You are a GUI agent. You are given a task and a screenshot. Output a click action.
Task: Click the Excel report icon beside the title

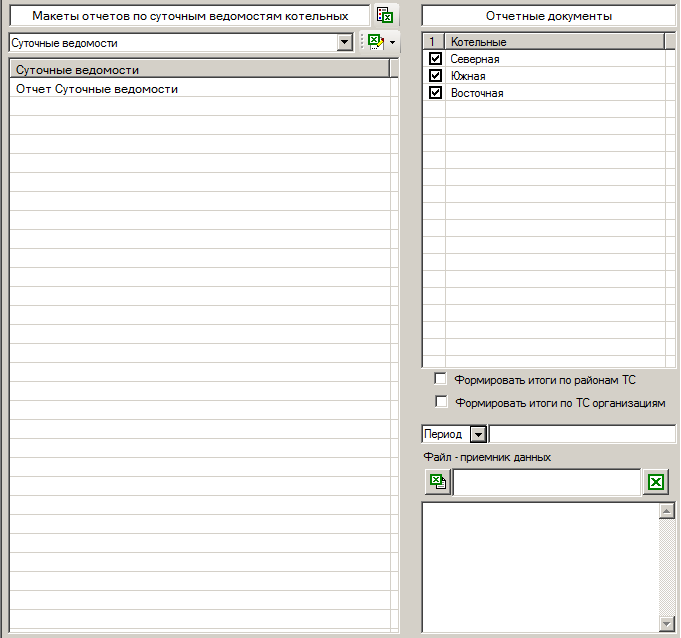coord(384,16)
